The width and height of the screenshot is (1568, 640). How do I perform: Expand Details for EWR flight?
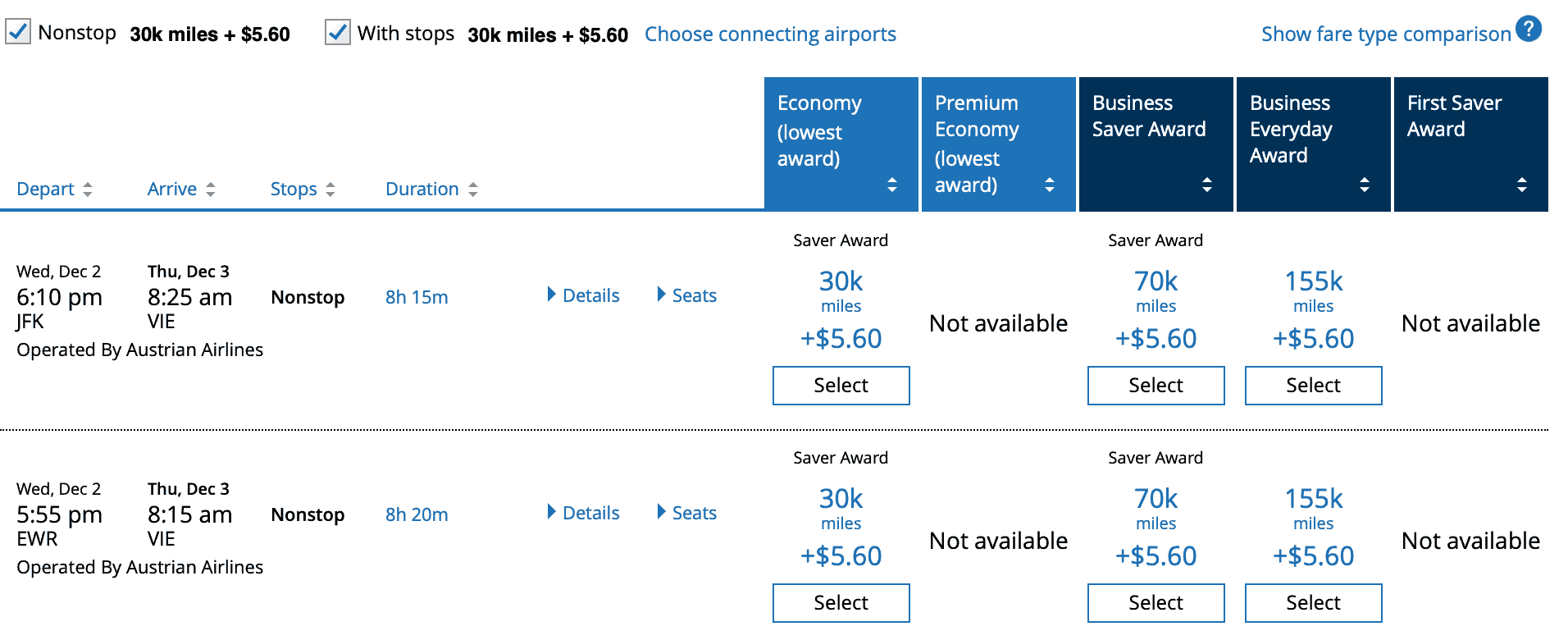click(583, 513)
